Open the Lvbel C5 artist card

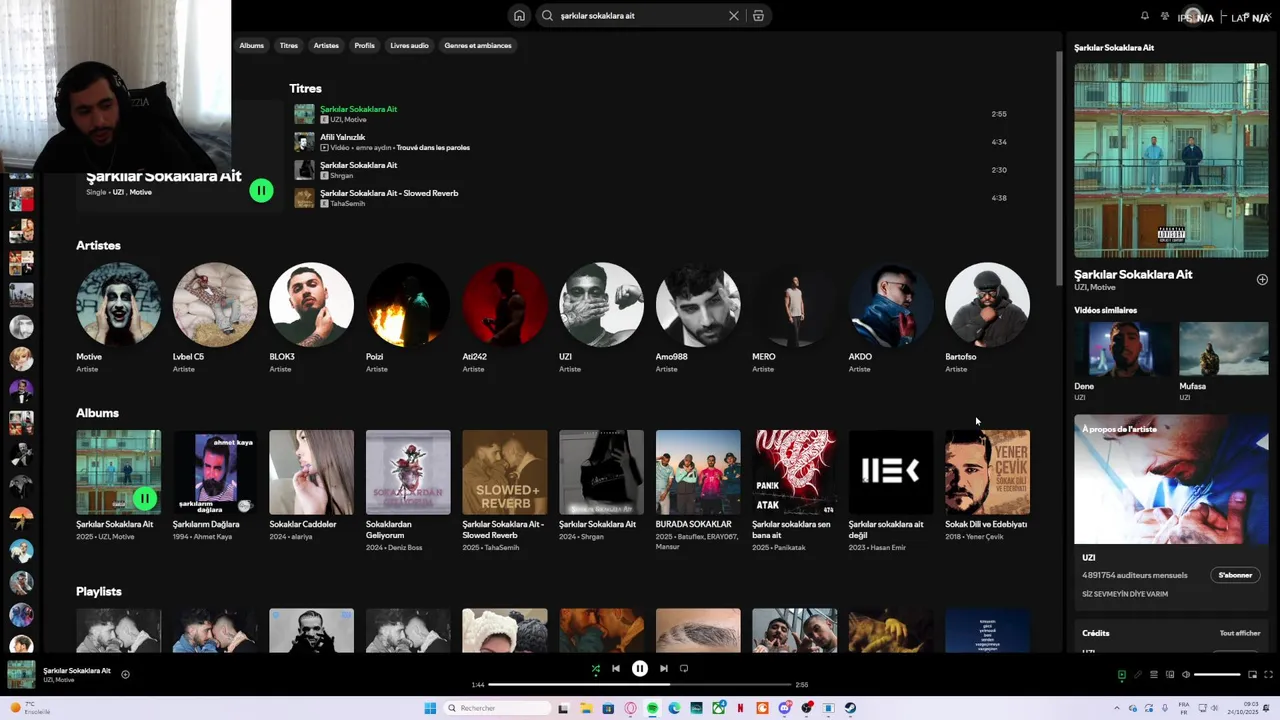click(x=215, y=318)
